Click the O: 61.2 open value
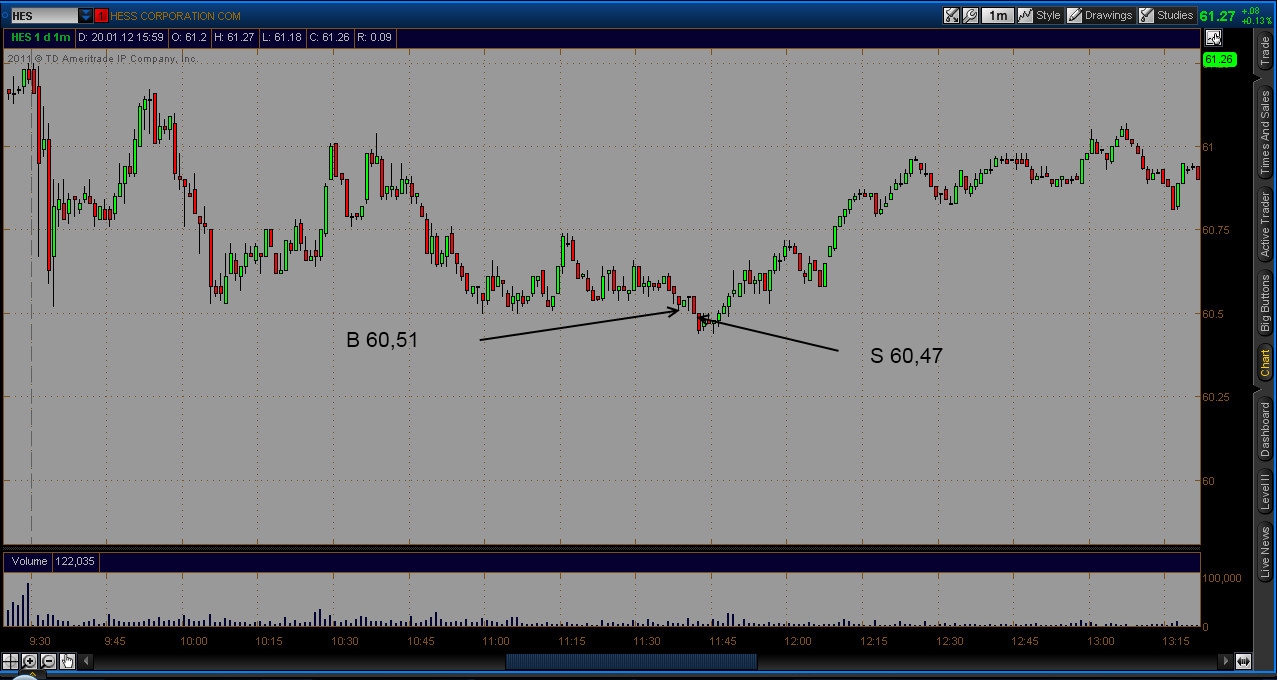Image resolution: width=1277 pixels, height=680 pixels. (188, 37)
